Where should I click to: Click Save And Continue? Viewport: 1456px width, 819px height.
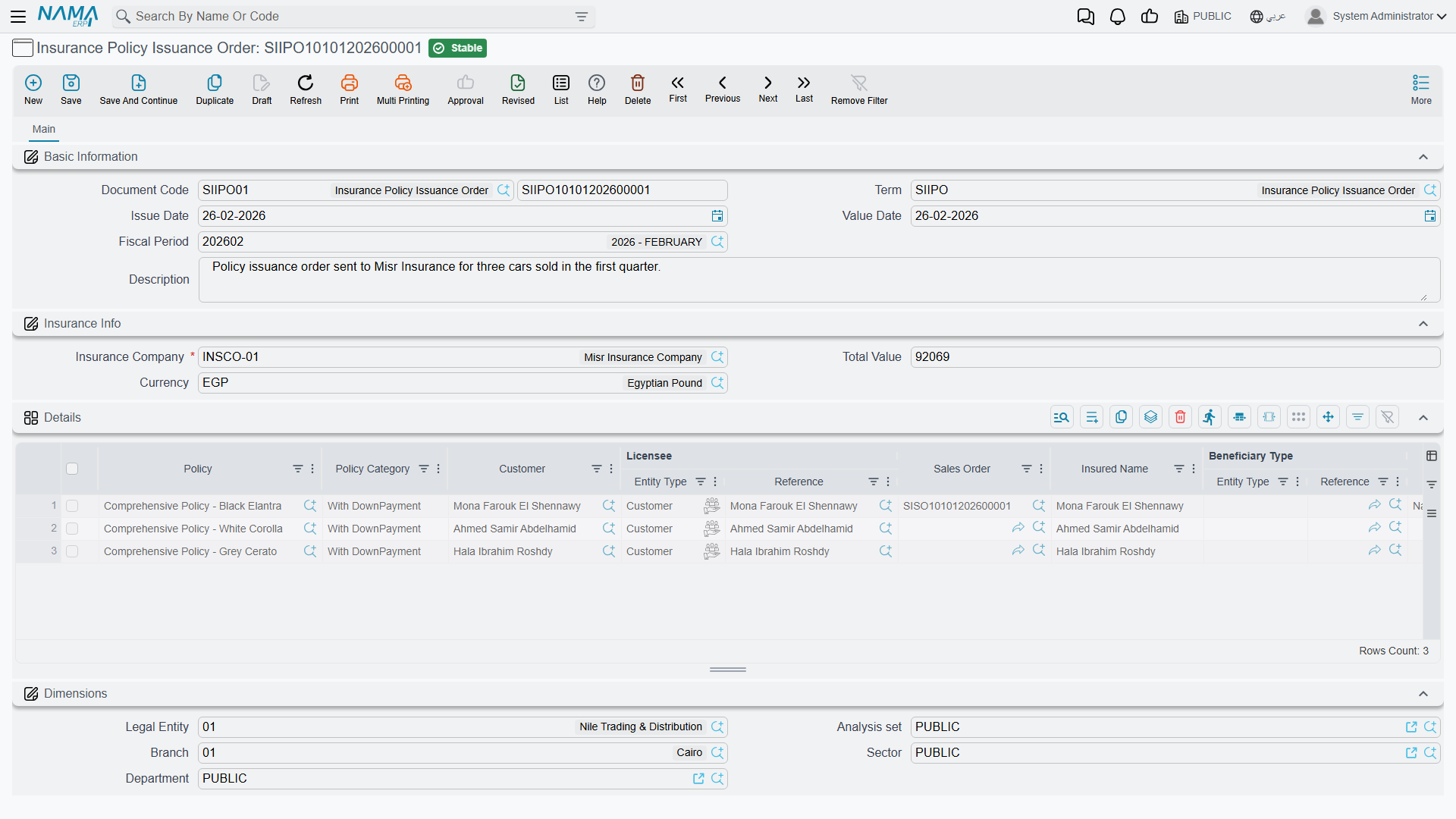tap(139, 89)
